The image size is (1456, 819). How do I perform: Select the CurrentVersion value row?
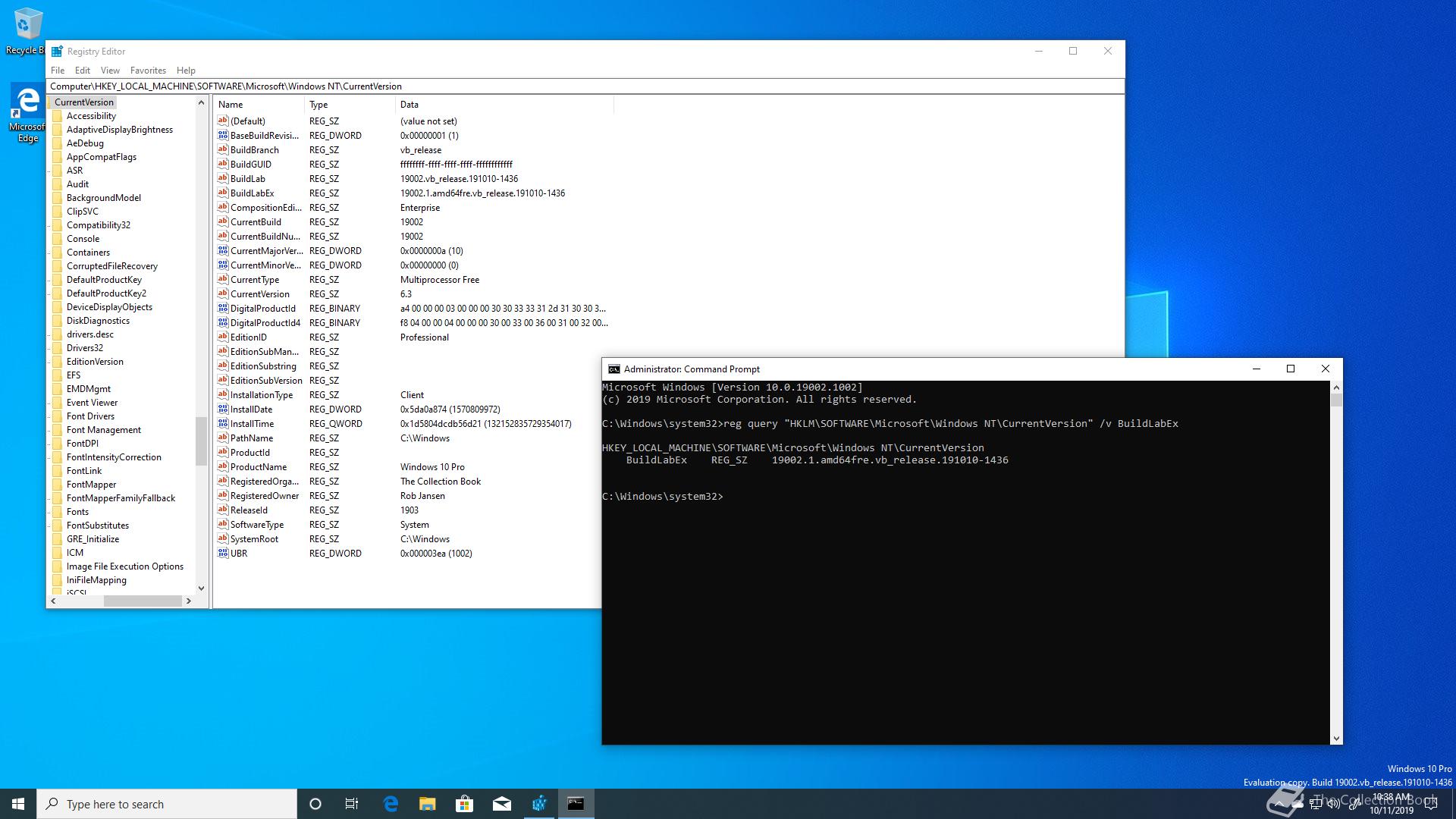click(x=413, y=293)
